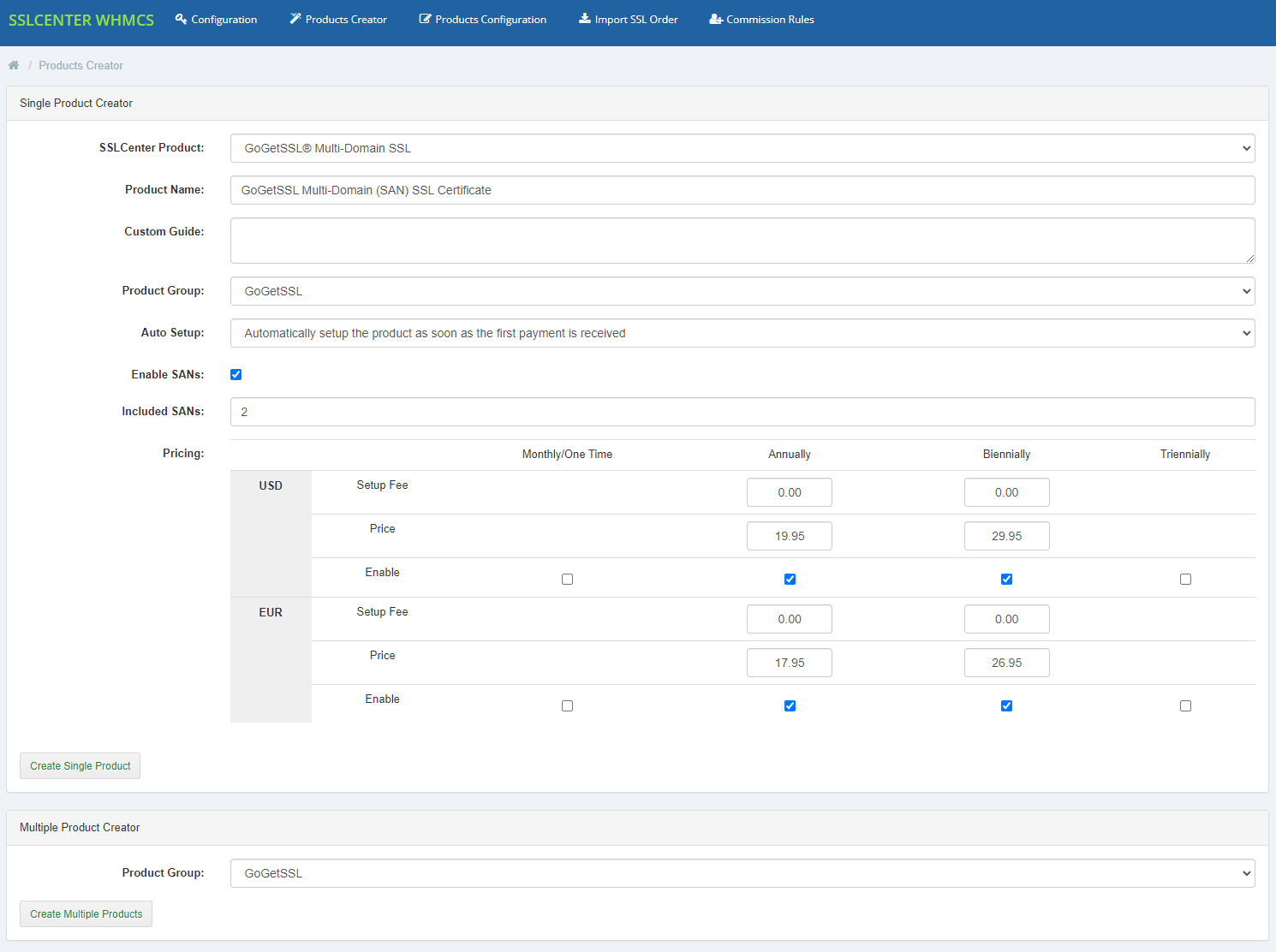Click the EUR Biennially Setup Fee field
Screen dimensions: 1276x952
point(1007,619)
